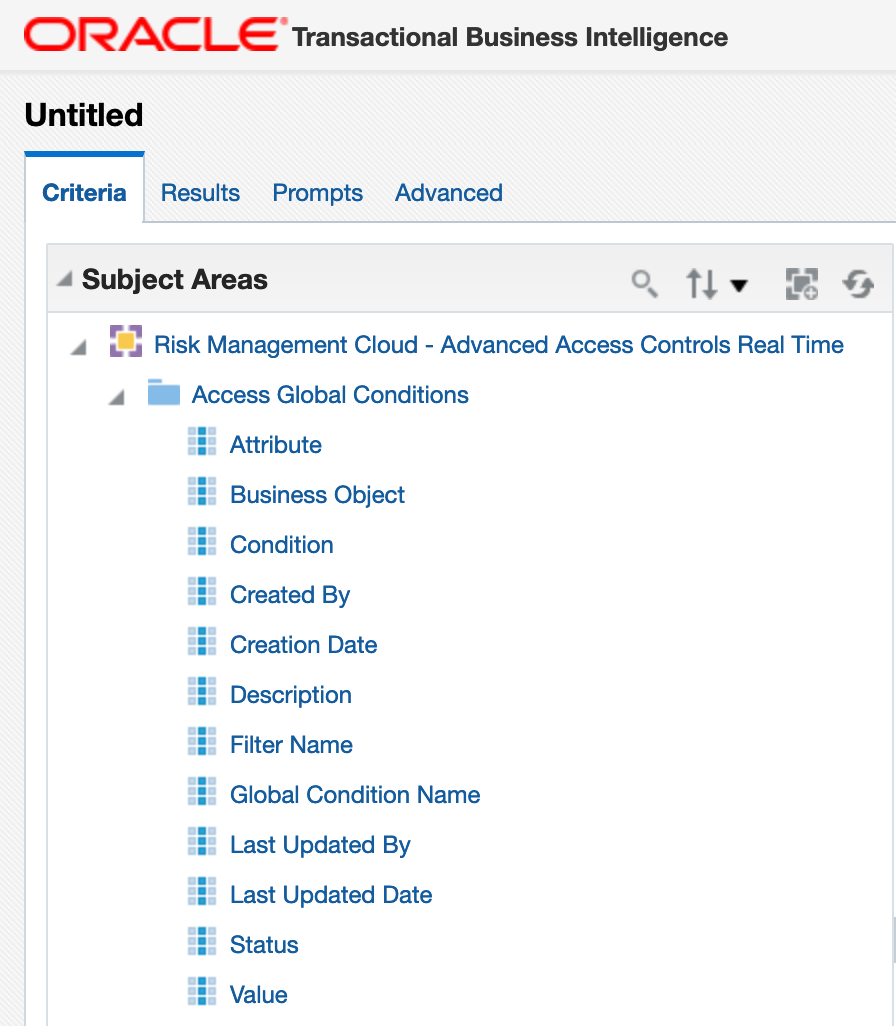The width and height of the screenshot is (896, 1026).
Task: Switch to the Results tab
Action: click(x=200, y=193)
